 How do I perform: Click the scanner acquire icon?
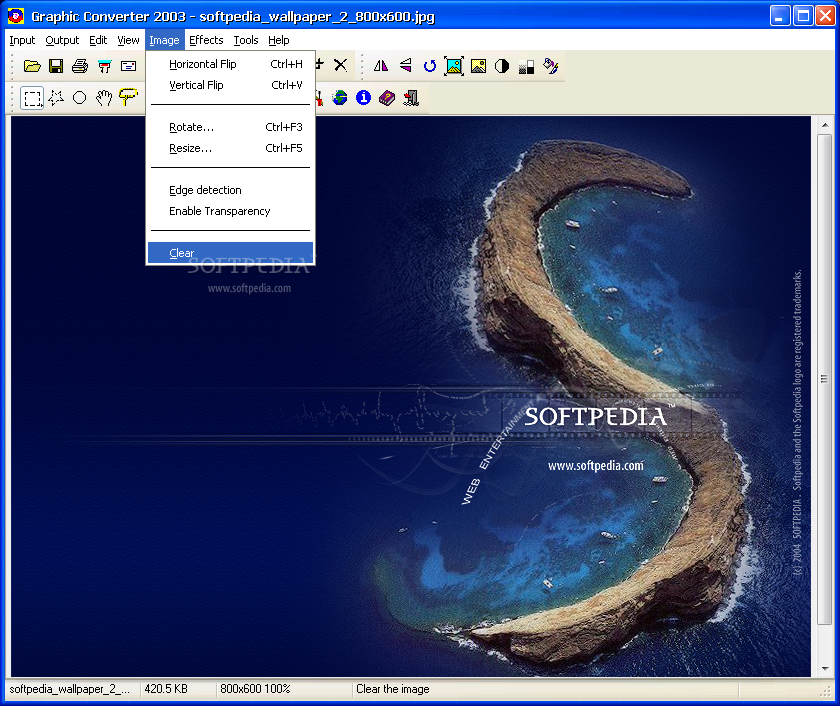[104, 66]
